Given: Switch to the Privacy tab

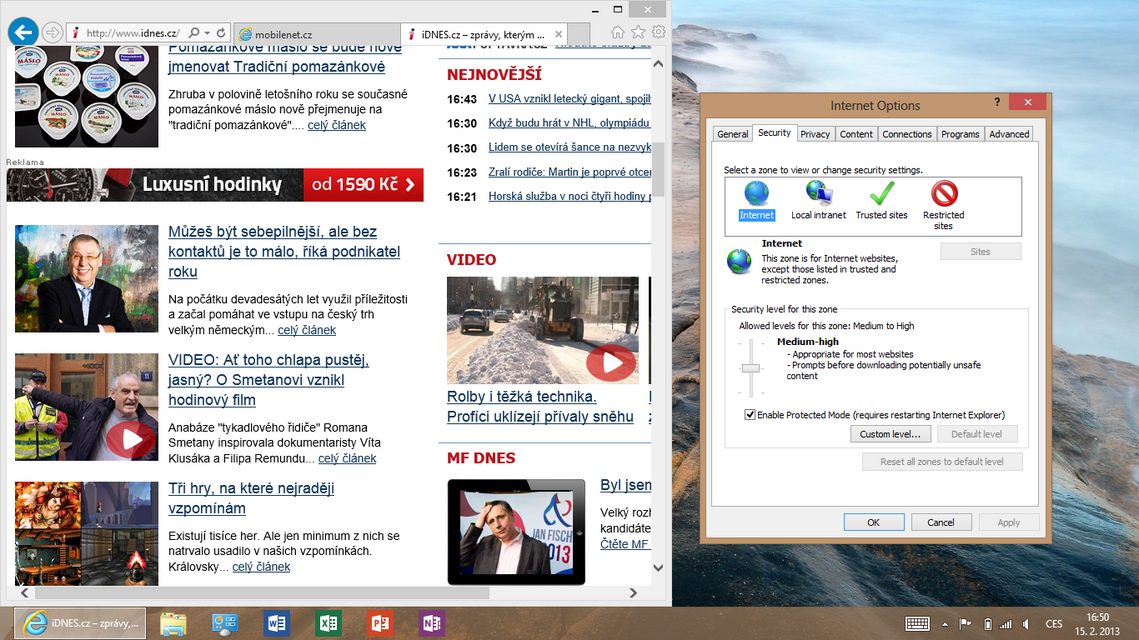Looking at the screenshot, I should pos(815,134).
